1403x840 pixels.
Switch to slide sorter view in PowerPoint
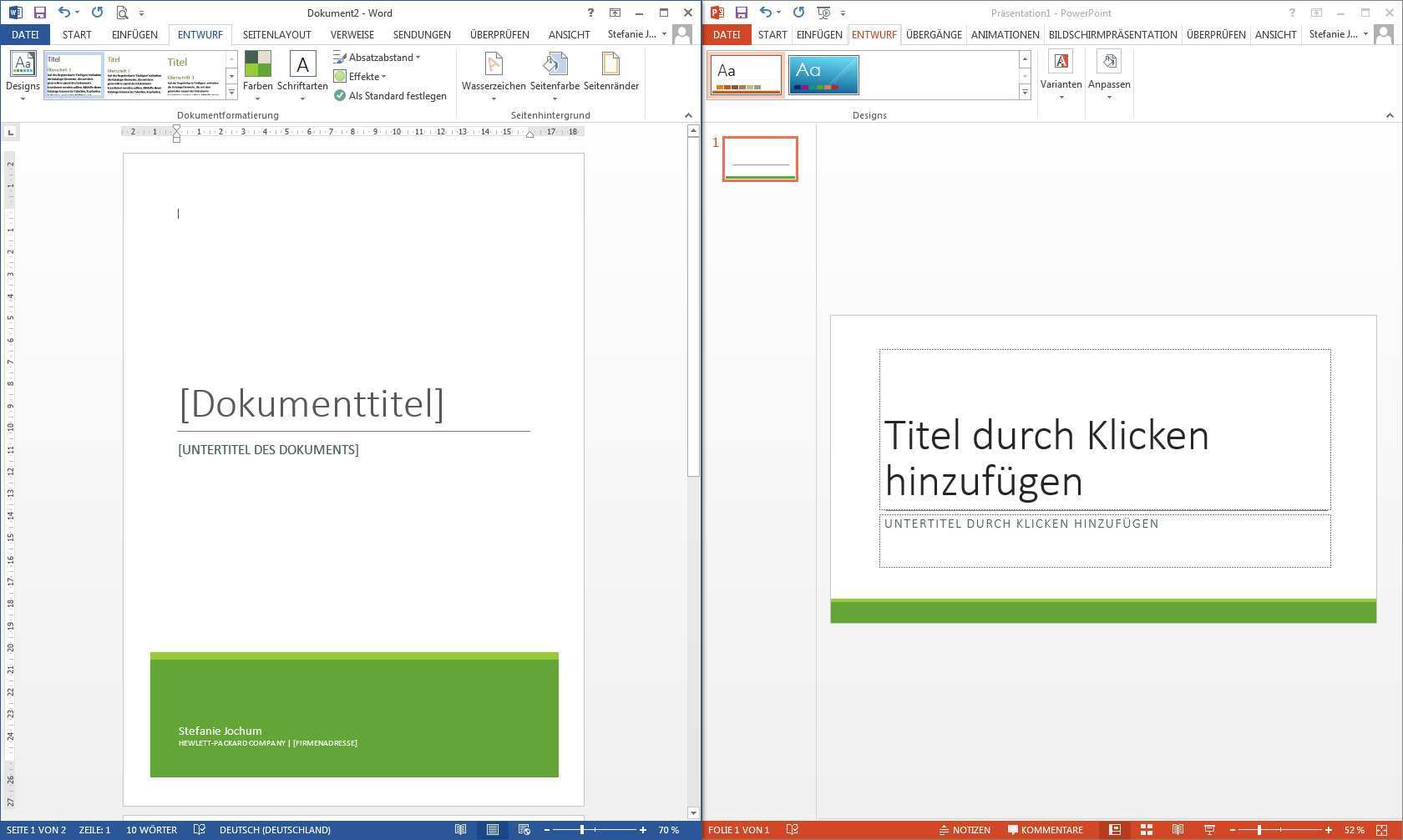pos(1147,830)
